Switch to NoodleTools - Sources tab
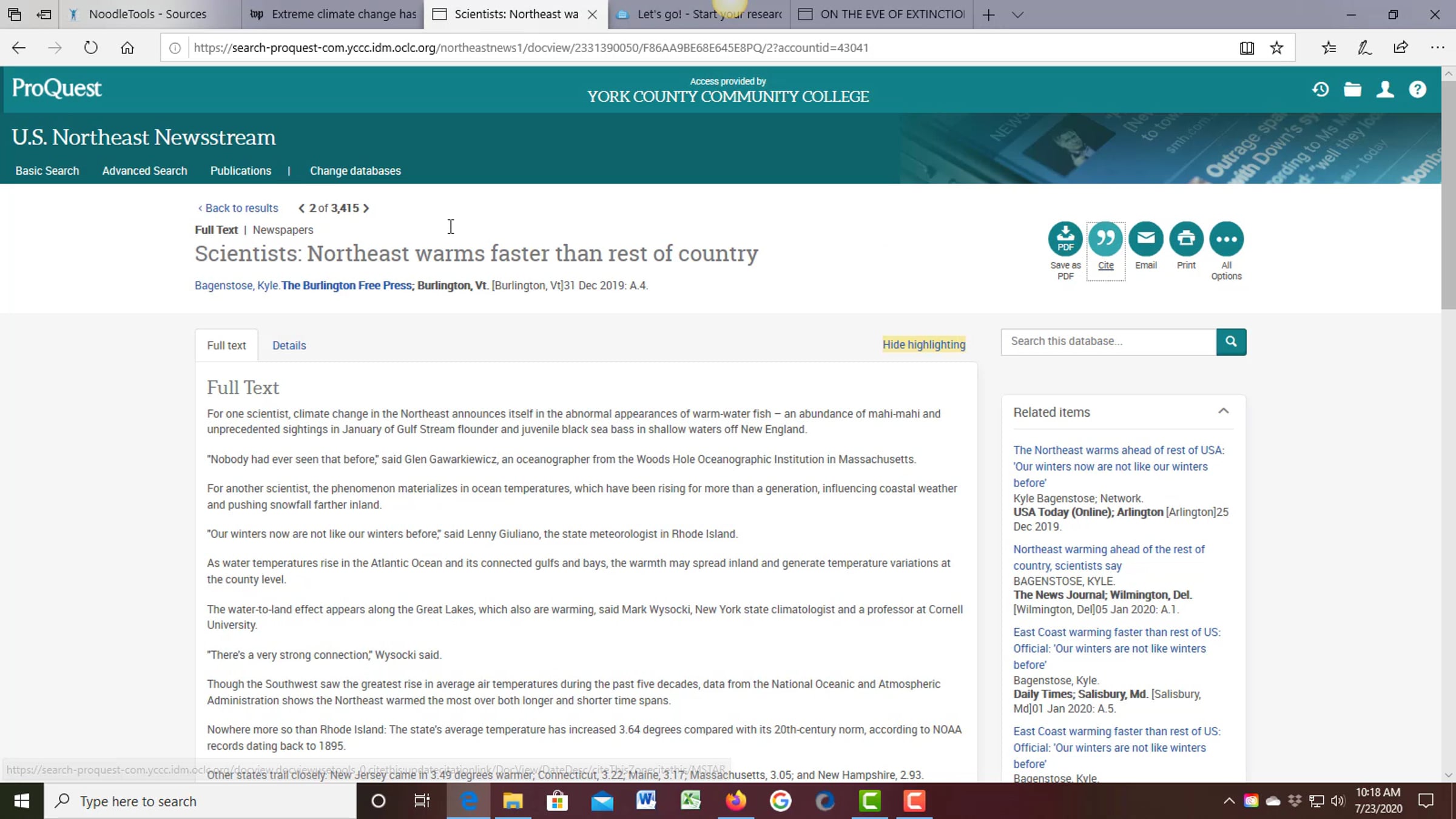Image resolution: width=1456 pixels, height=819 pixels. click(x=149, y=15)
